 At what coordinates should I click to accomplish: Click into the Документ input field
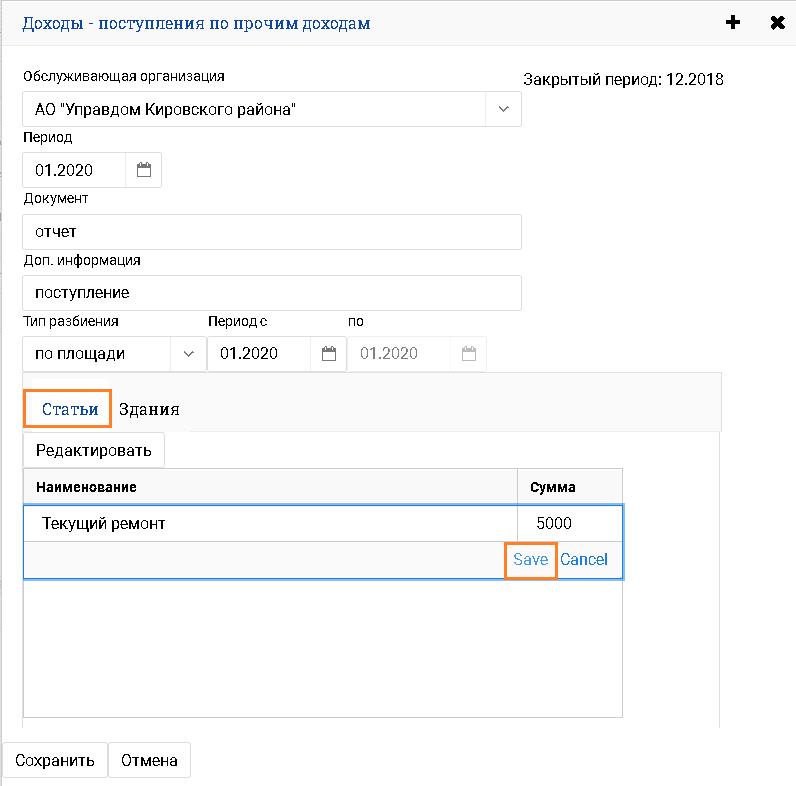click(x=271, y=232)
